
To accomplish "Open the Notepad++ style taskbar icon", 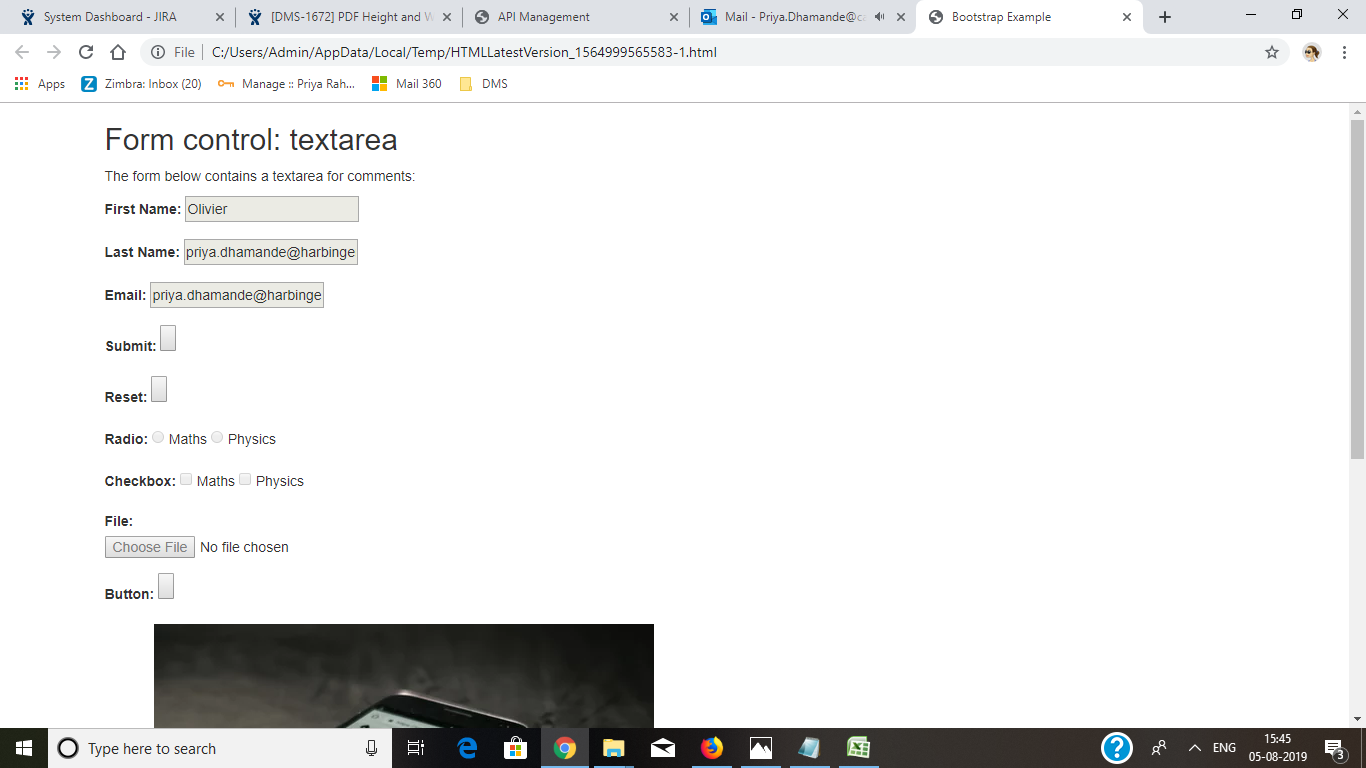I will tap(810, 748).
